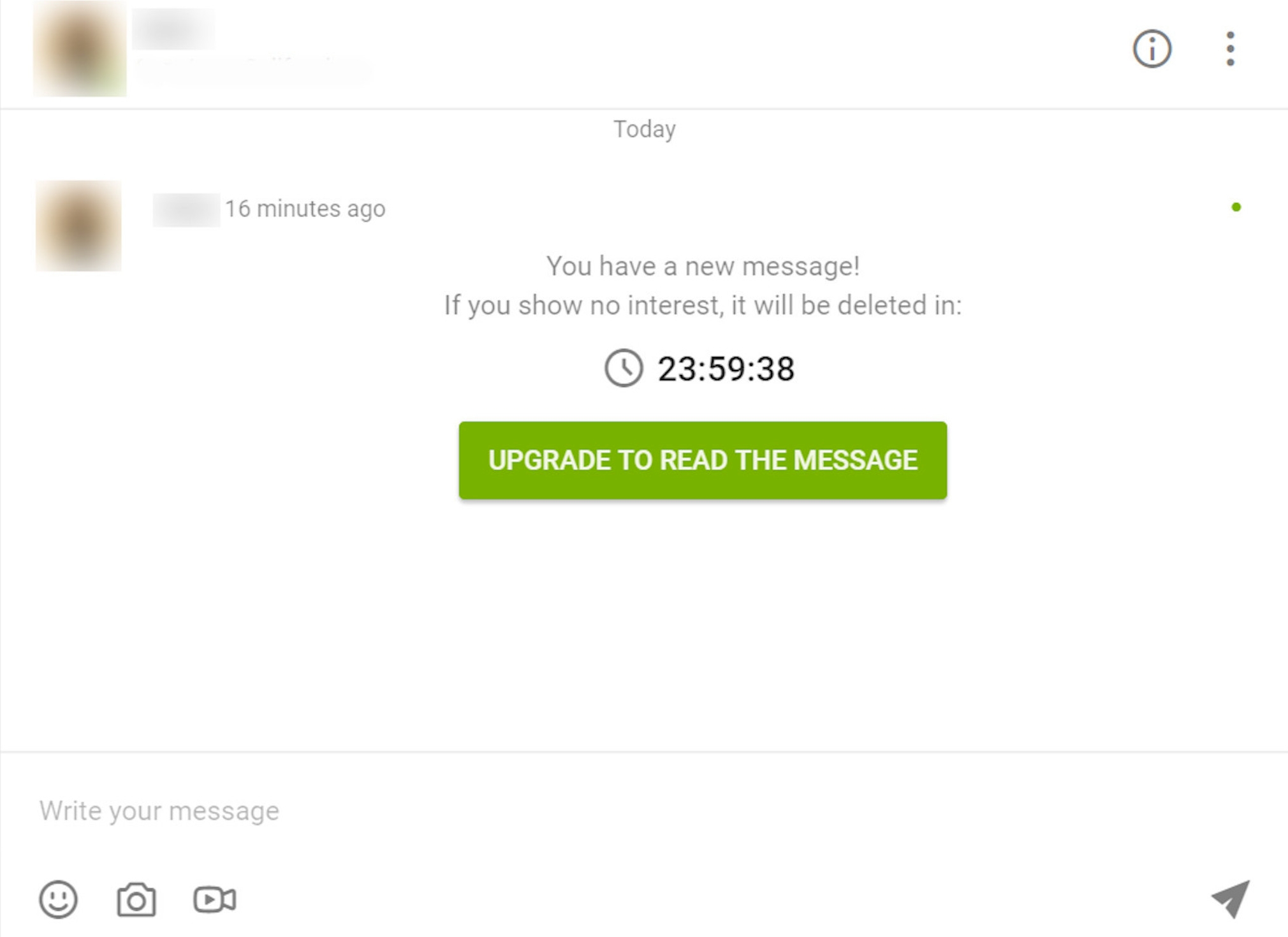Click the Today date separator
The width and height of the screenshot is (1288, 937).
coord(644,129)
